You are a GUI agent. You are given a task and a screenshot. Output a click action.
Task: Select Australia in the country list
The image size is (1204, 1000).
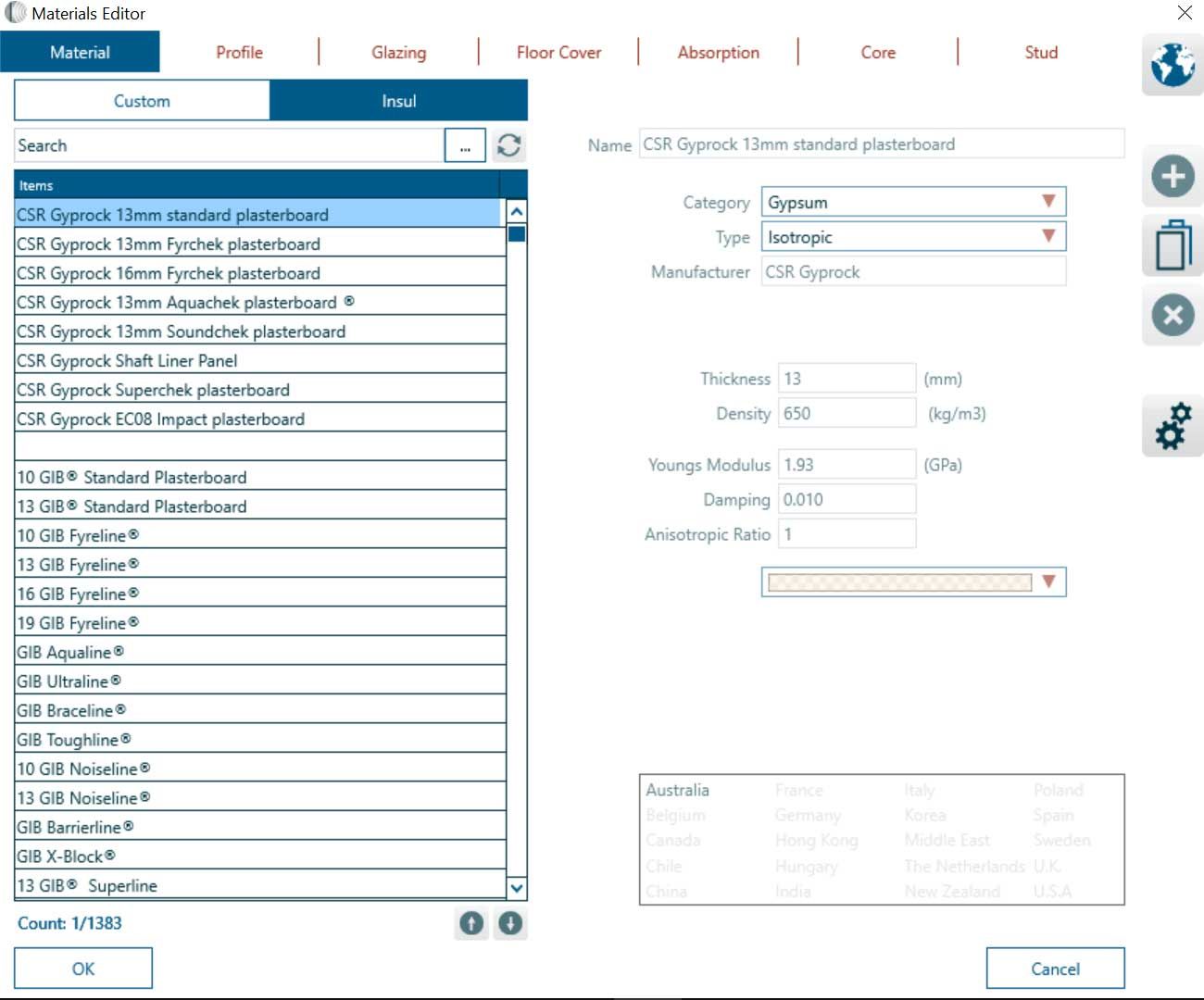coord(677,790)
